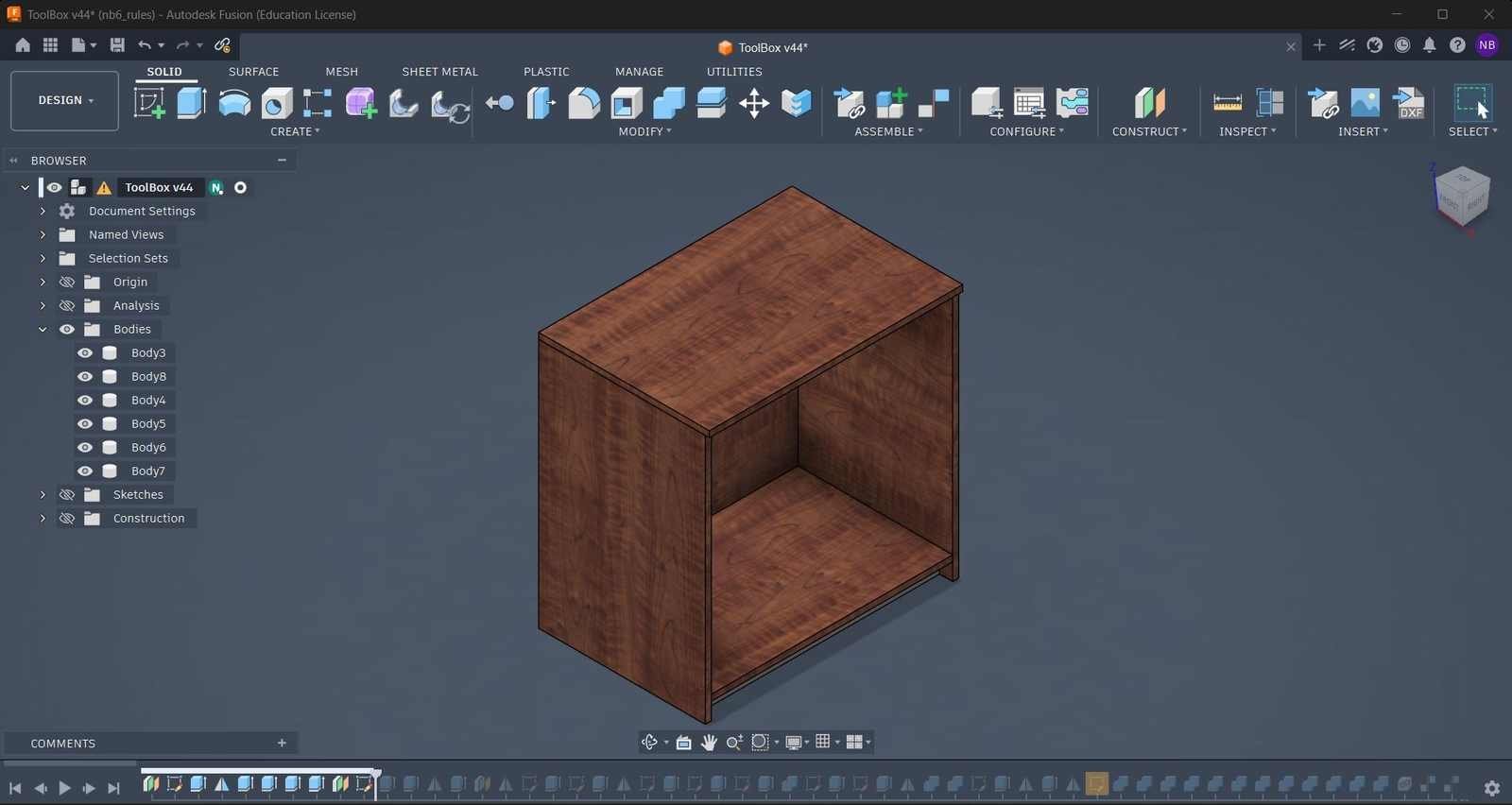Show the Origin folder visibility

point(67,282)
